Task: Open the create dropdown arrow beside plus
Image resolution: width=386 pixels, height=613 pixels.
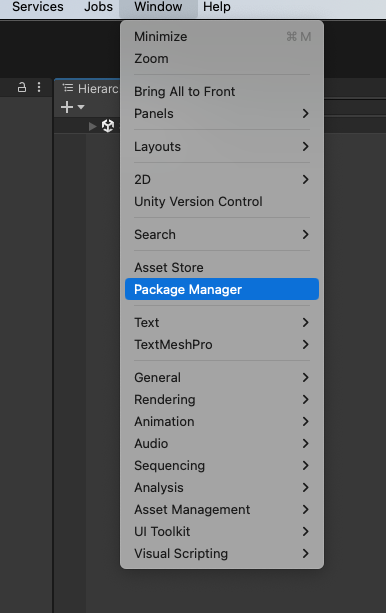Action: coord(81,107)
